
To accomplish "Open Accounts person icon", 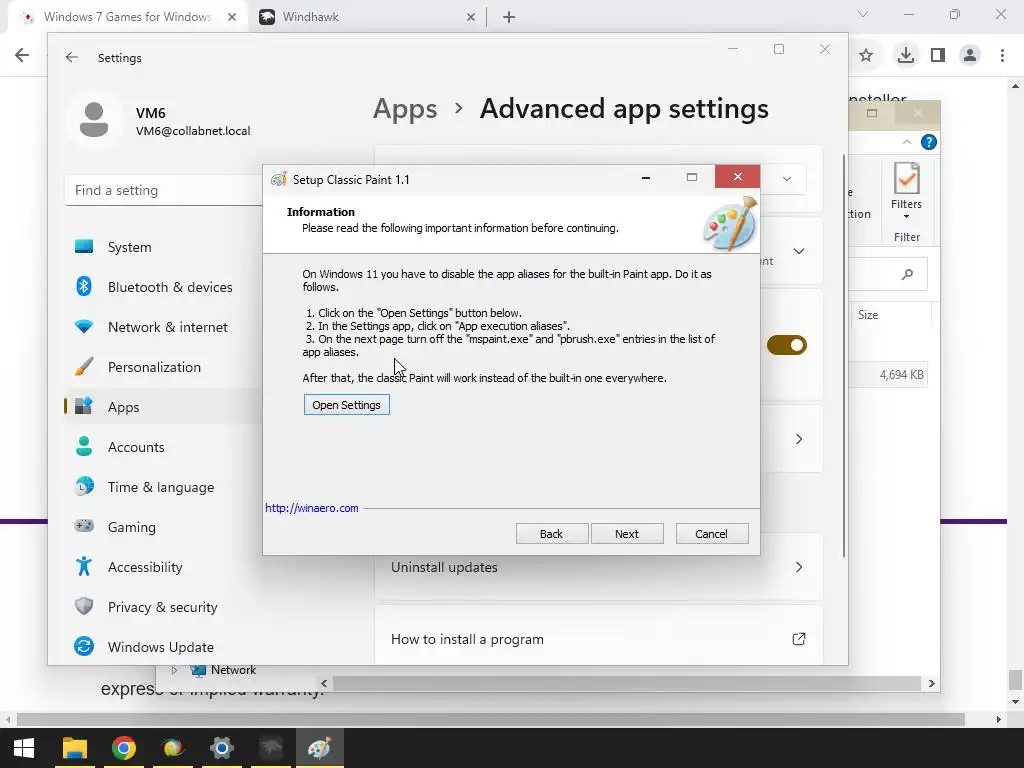I will pos(84,447).
